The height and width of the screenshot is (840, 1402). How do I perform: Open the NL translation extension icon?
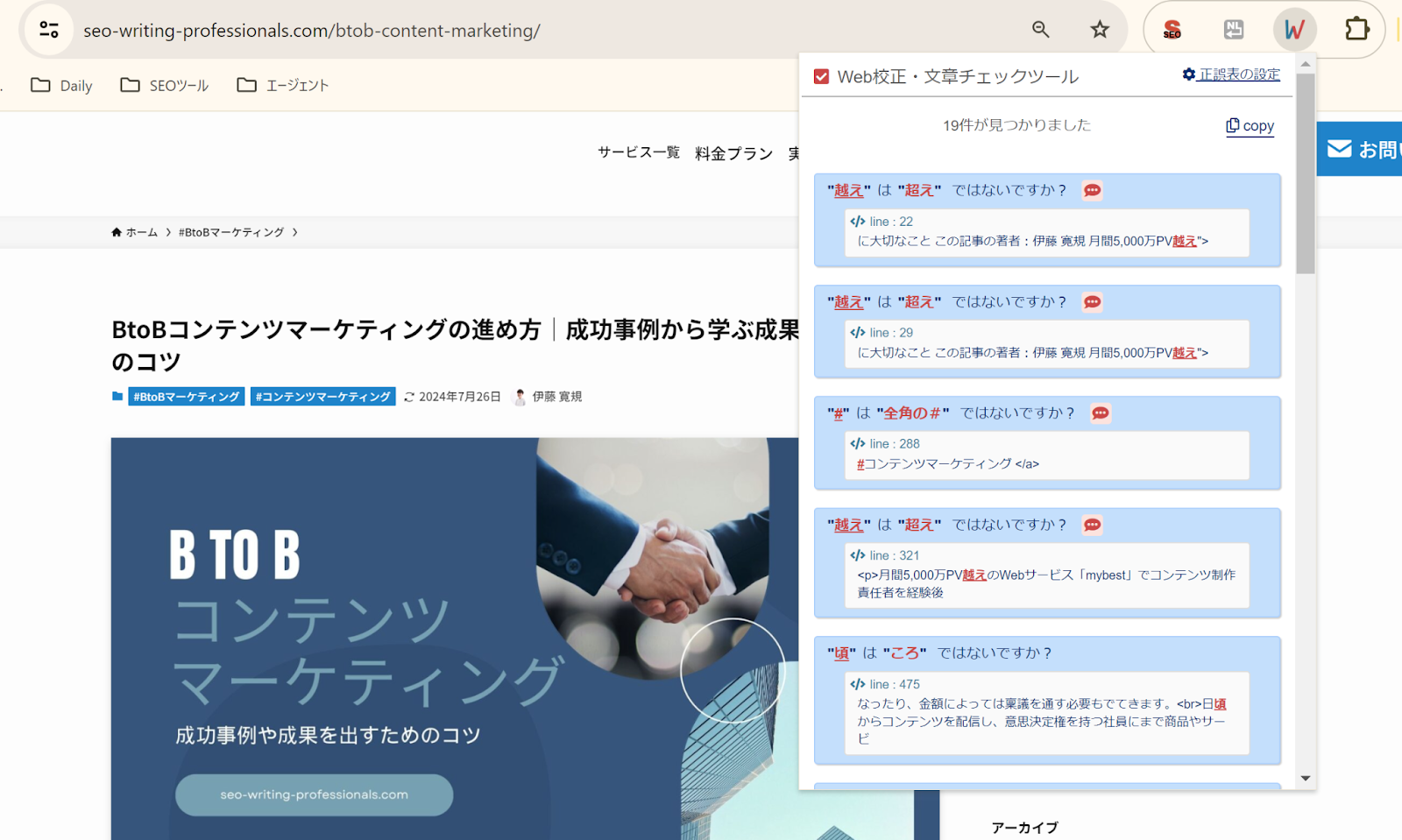click(1234, 29)
